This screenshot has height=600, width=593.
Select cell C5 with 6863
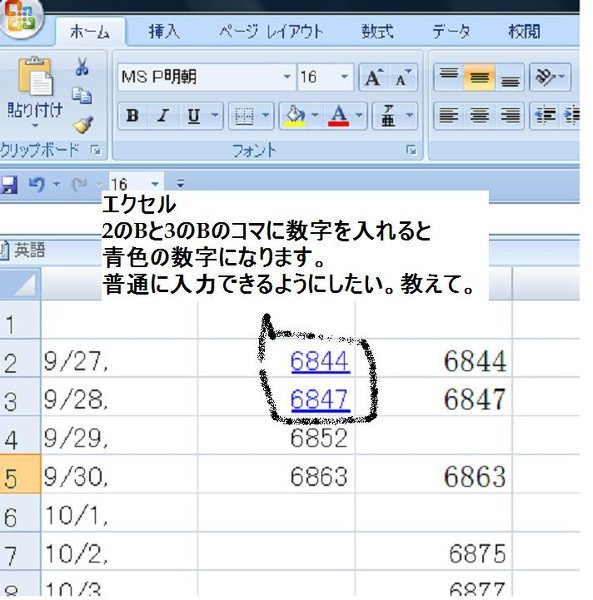point(434,474)
